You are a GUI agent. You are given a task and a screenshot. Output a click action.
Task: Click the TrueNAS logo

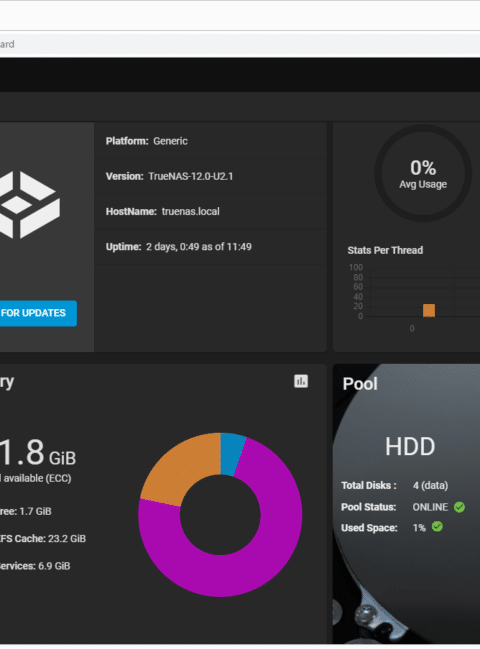(29, 205)
